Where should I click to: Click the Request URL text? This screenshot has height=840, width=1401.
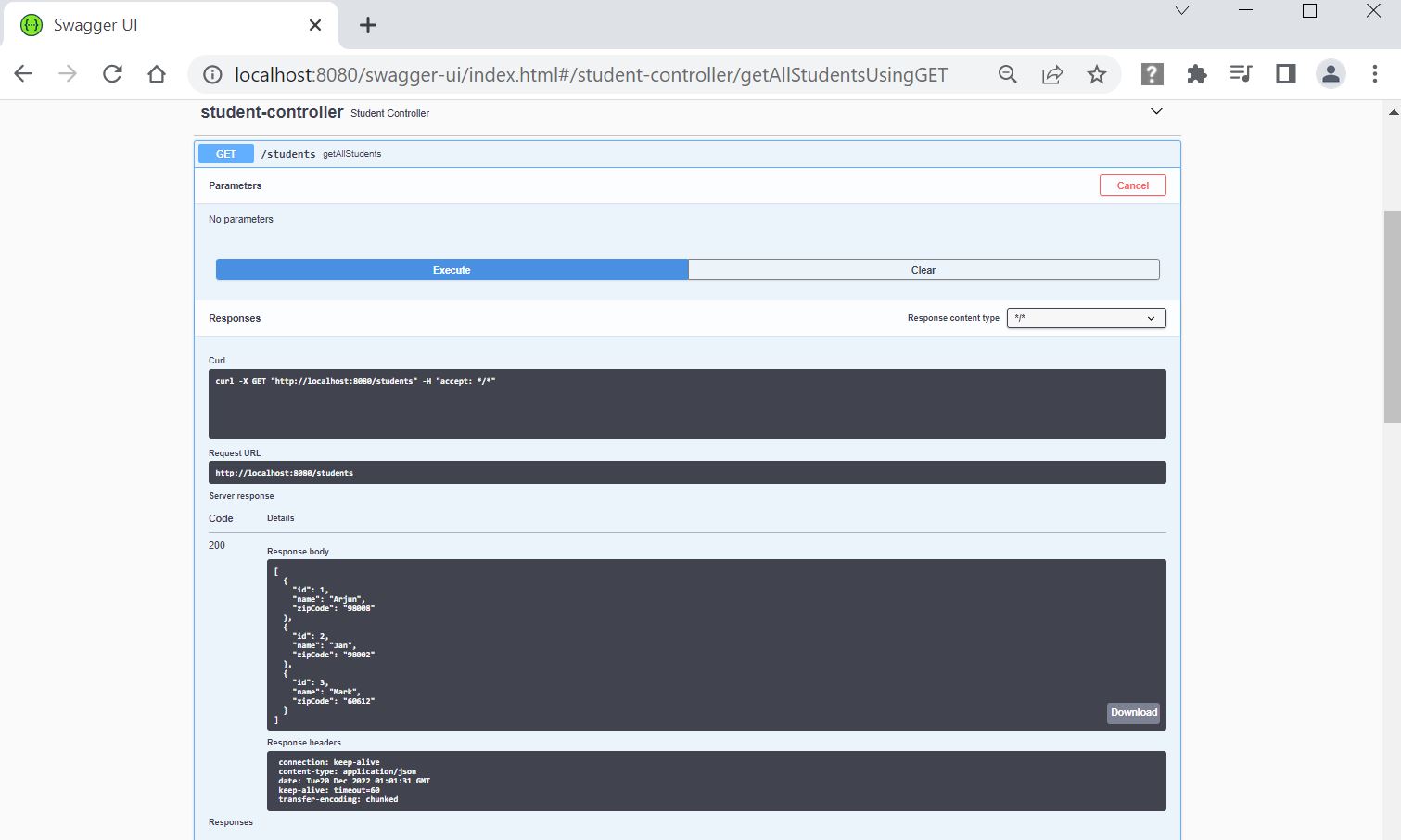pyautogui.click(x=284, y=473)
